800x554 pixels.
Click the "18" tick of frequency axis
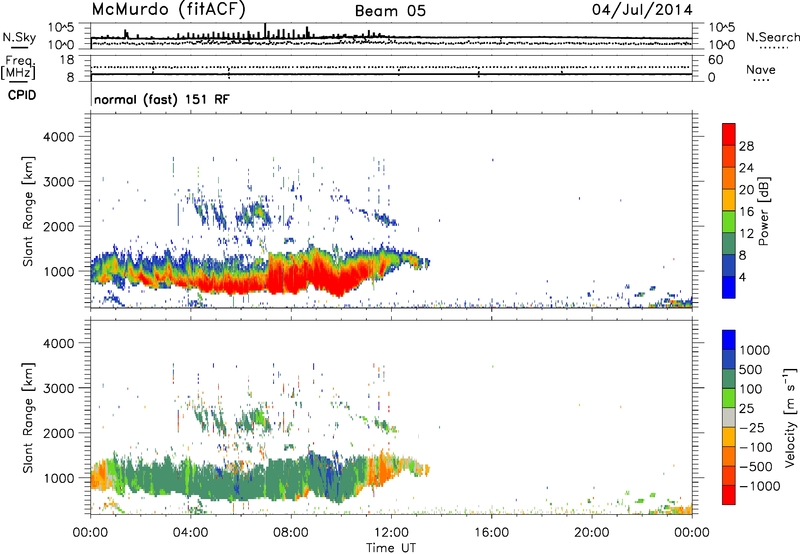67,60
